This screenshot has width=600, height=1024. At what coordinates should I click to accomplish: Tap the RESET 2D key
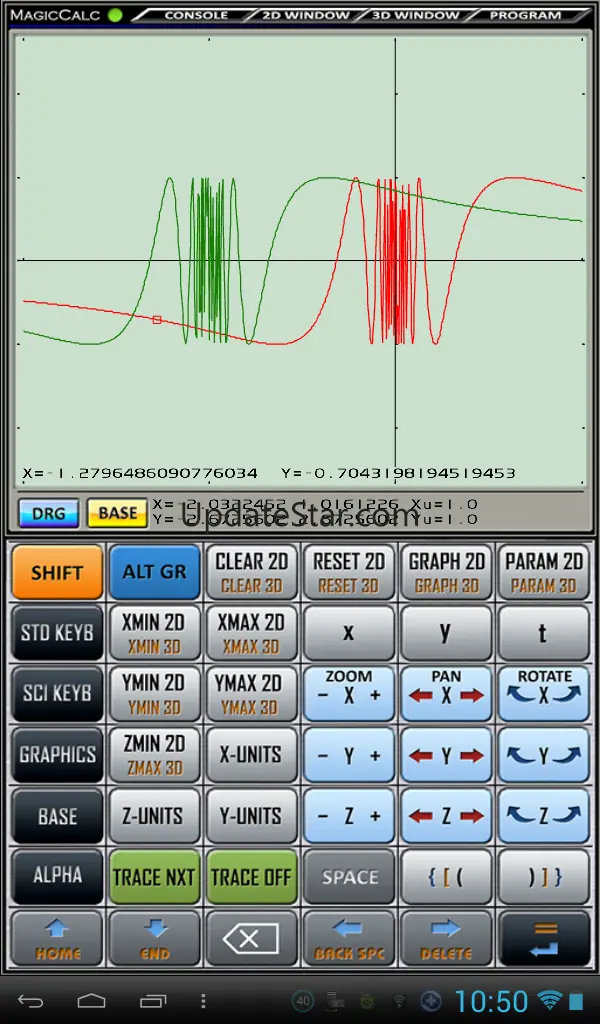(x=349, y=572)
